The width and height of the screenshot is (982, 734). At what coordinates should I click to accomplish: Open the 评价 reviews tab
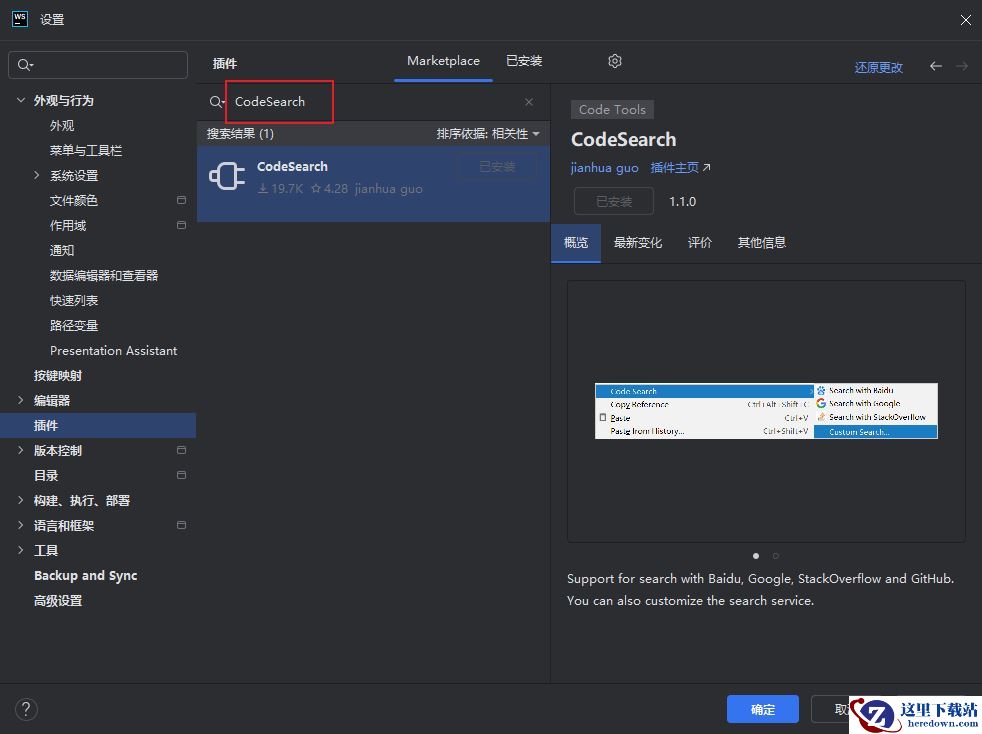point(700,242)
